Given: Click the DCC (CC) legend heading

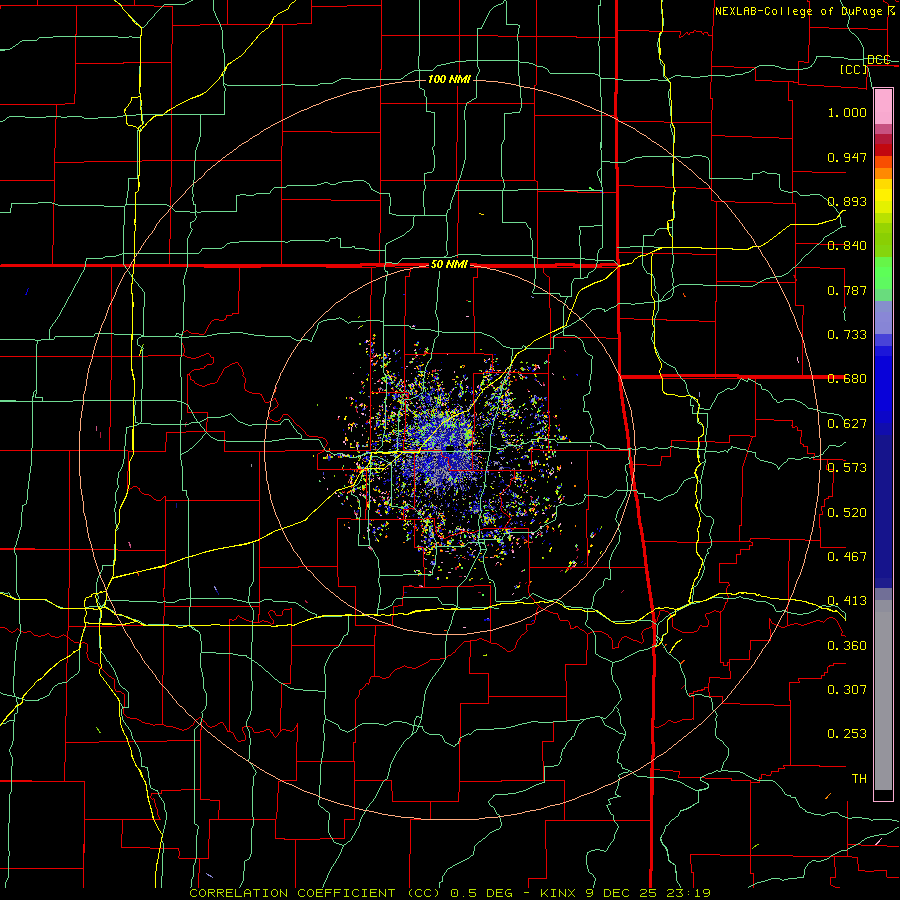Looking at the screenshot, I should click(x=866, y=64).
